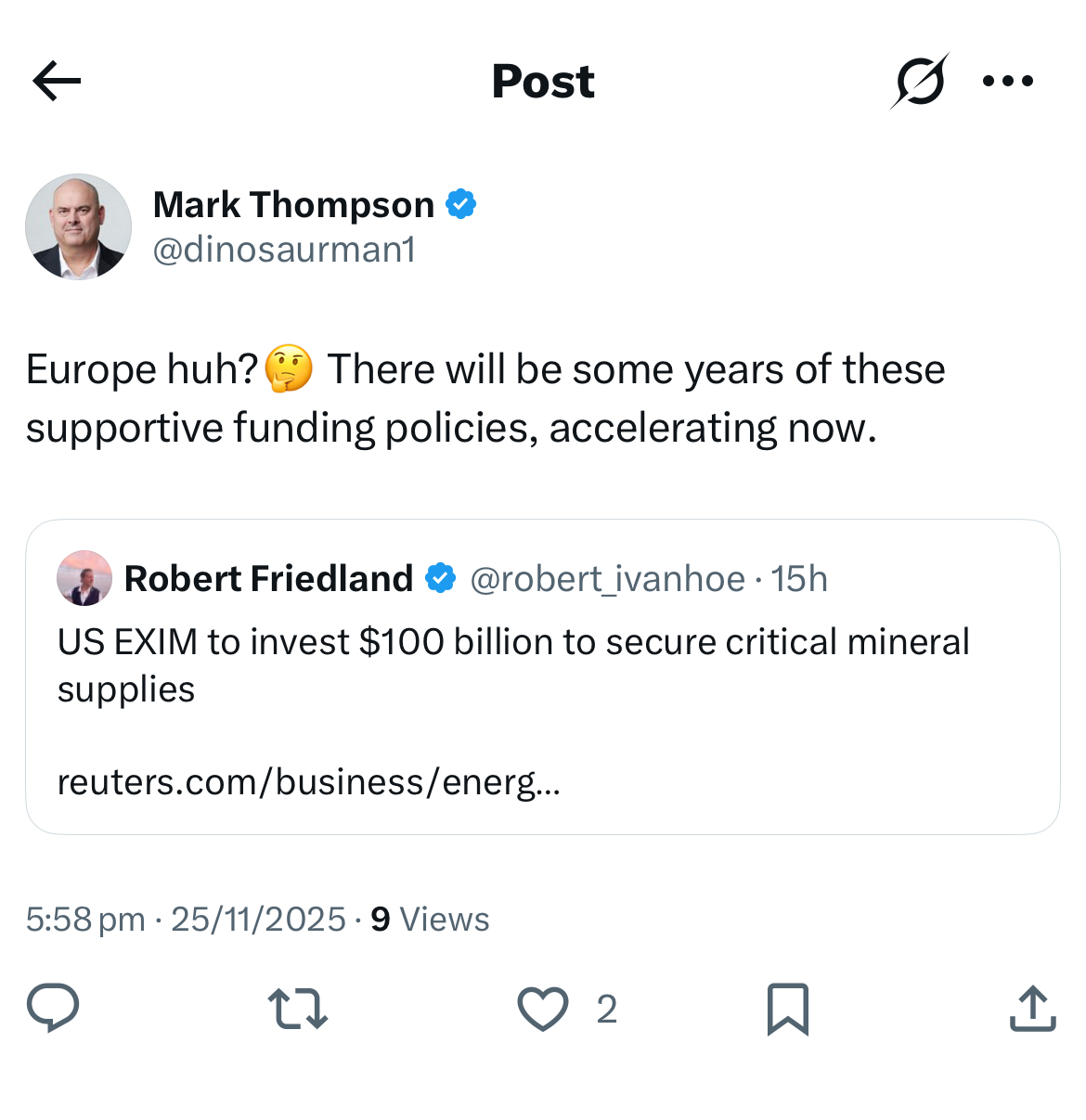View the 9 Views analytics

click(430, 920)
